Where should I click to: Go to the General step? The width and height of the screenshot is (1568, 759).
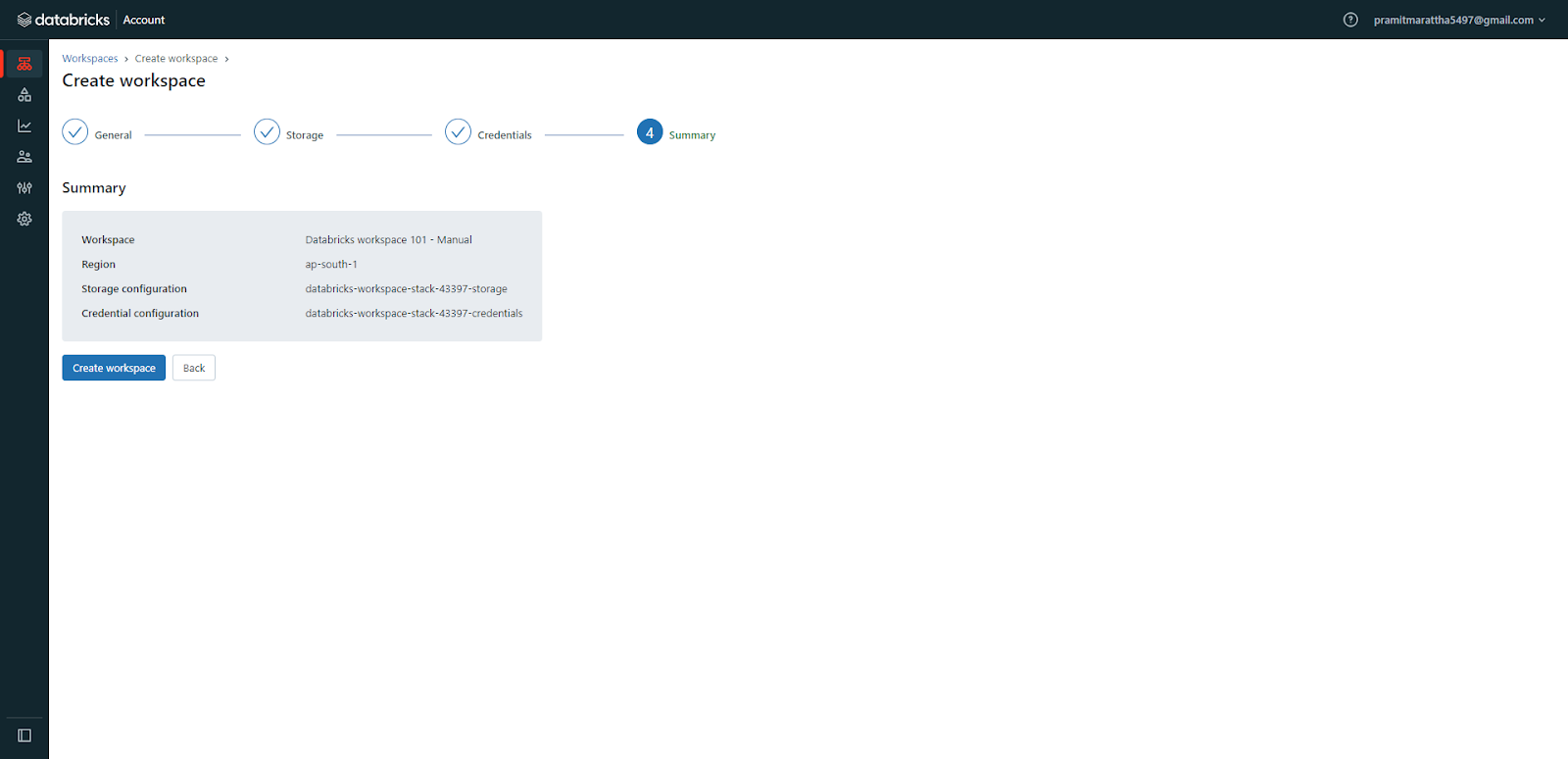click(x=97, y=132)
